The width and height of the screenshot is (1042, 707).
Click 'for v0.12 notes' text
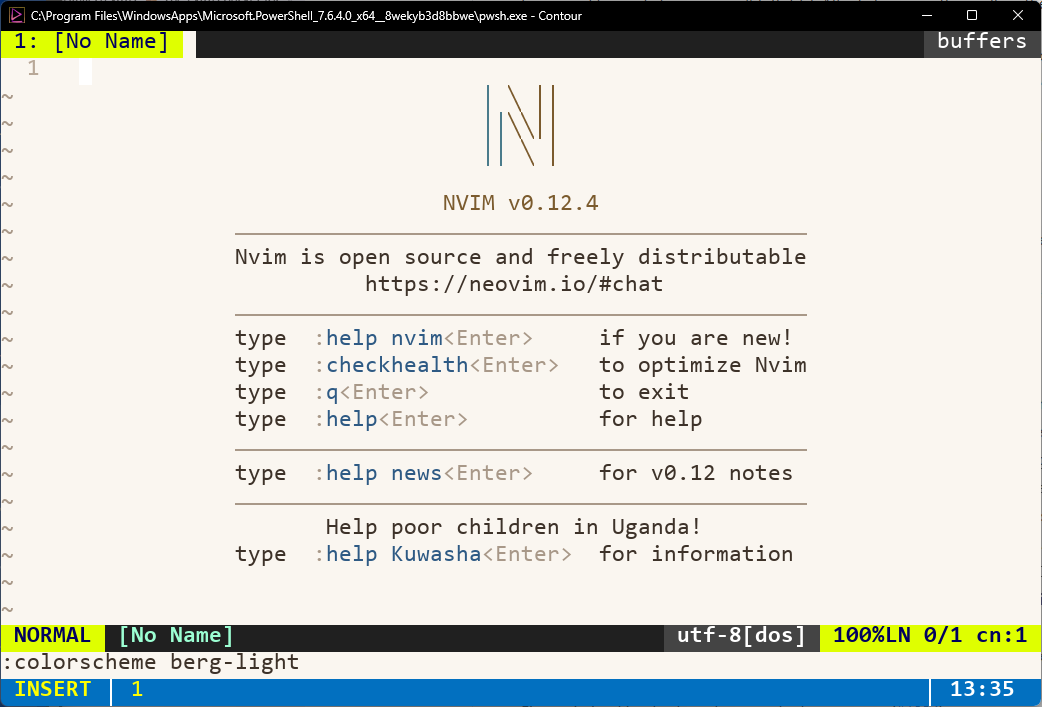(x=695, y=473)
